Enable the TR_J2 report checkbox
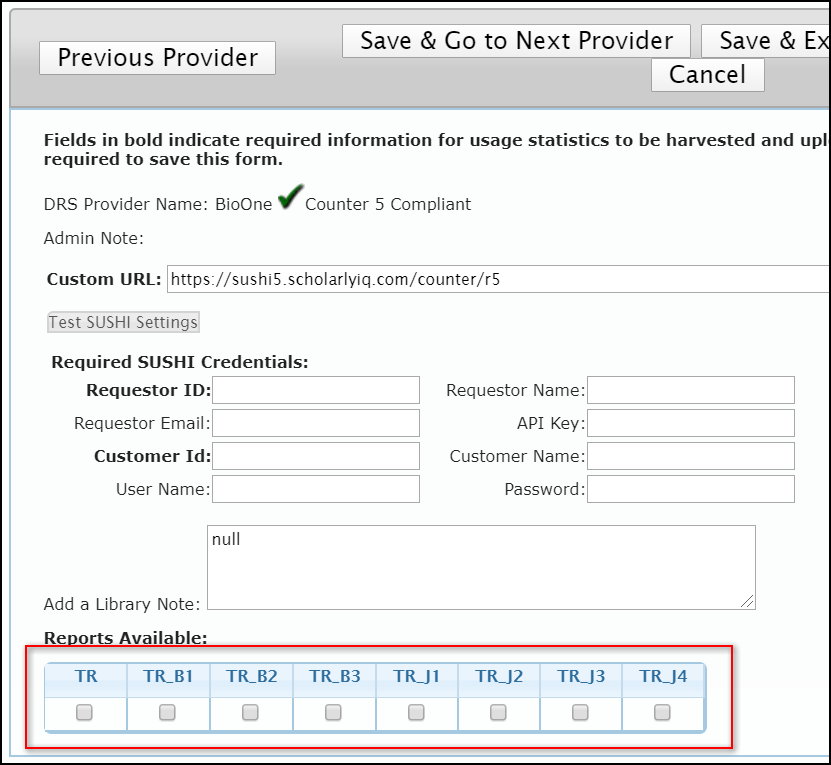This screenshot has height=765, width=831. point(498,712)
